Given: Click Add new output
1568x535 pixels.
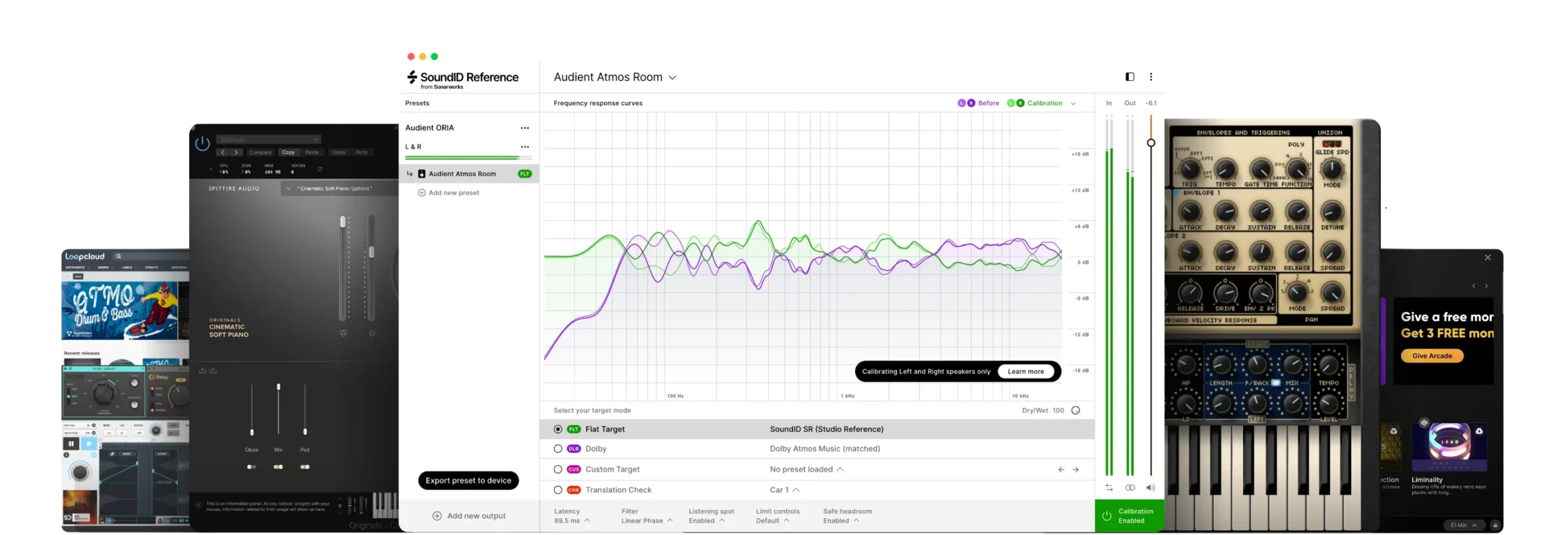Looking at the screenshot, I should pos(469,516).
